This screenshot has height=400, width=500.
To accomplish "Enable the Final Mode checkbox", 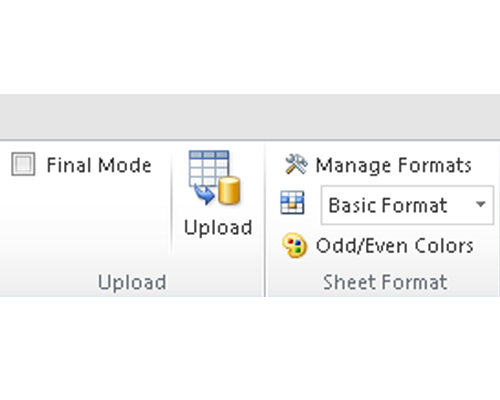I will (x=23, y=164).
